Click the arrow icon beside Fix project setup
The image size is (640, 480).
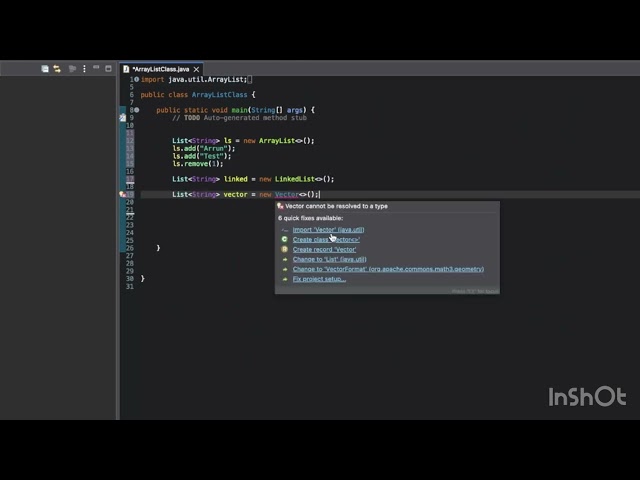click(x=284, y=279)
